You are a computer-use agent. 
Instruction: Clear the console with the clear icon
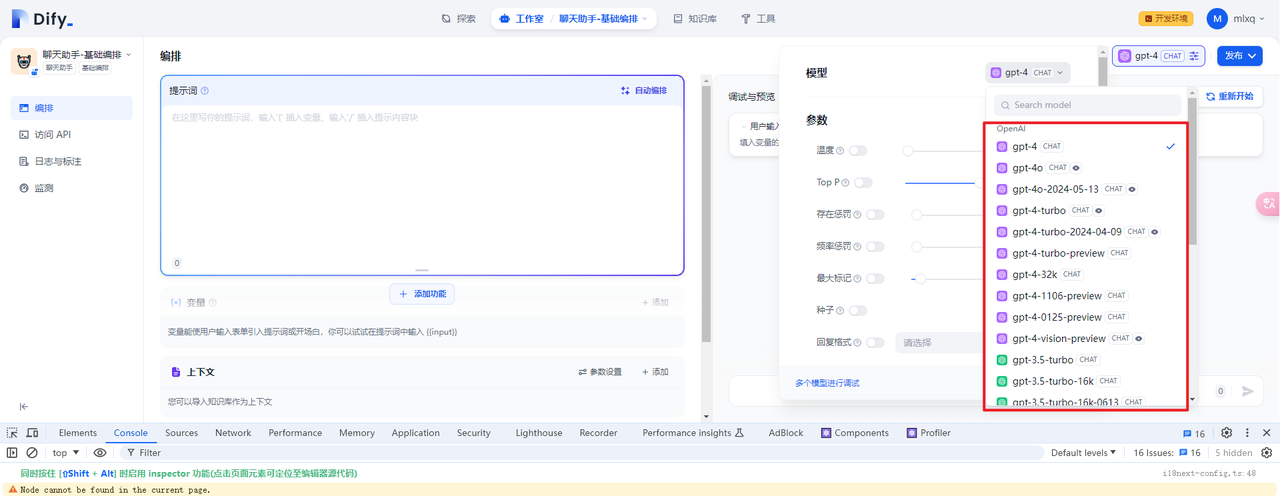click(32, 453)
